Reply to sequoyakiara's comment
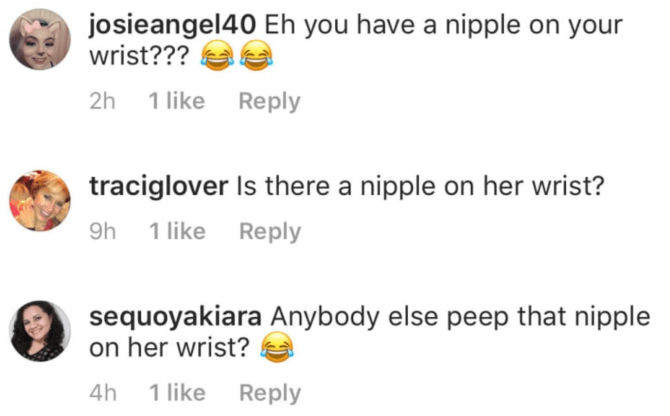Image resolution: width=670 pixels, height=416 pixels. pos(270,393)
